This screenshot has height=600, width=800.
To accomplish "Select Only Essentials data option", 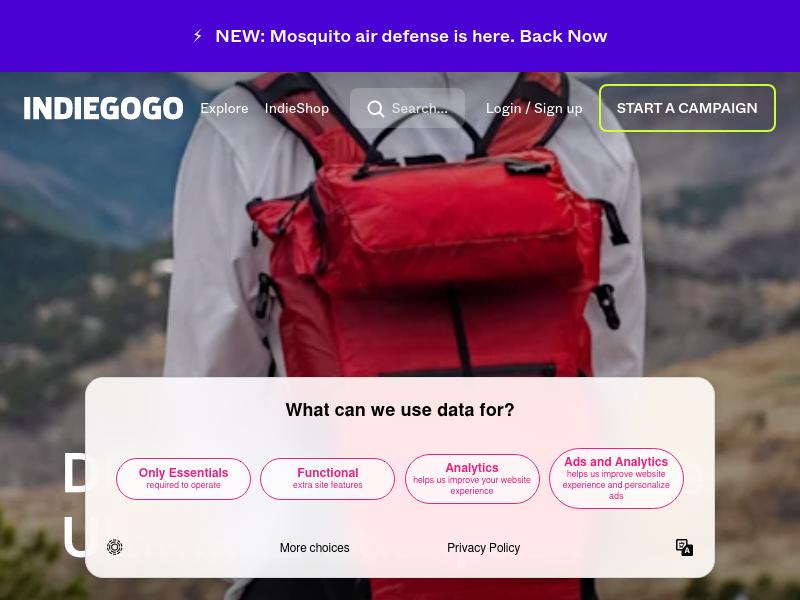I will click(183, 479).
